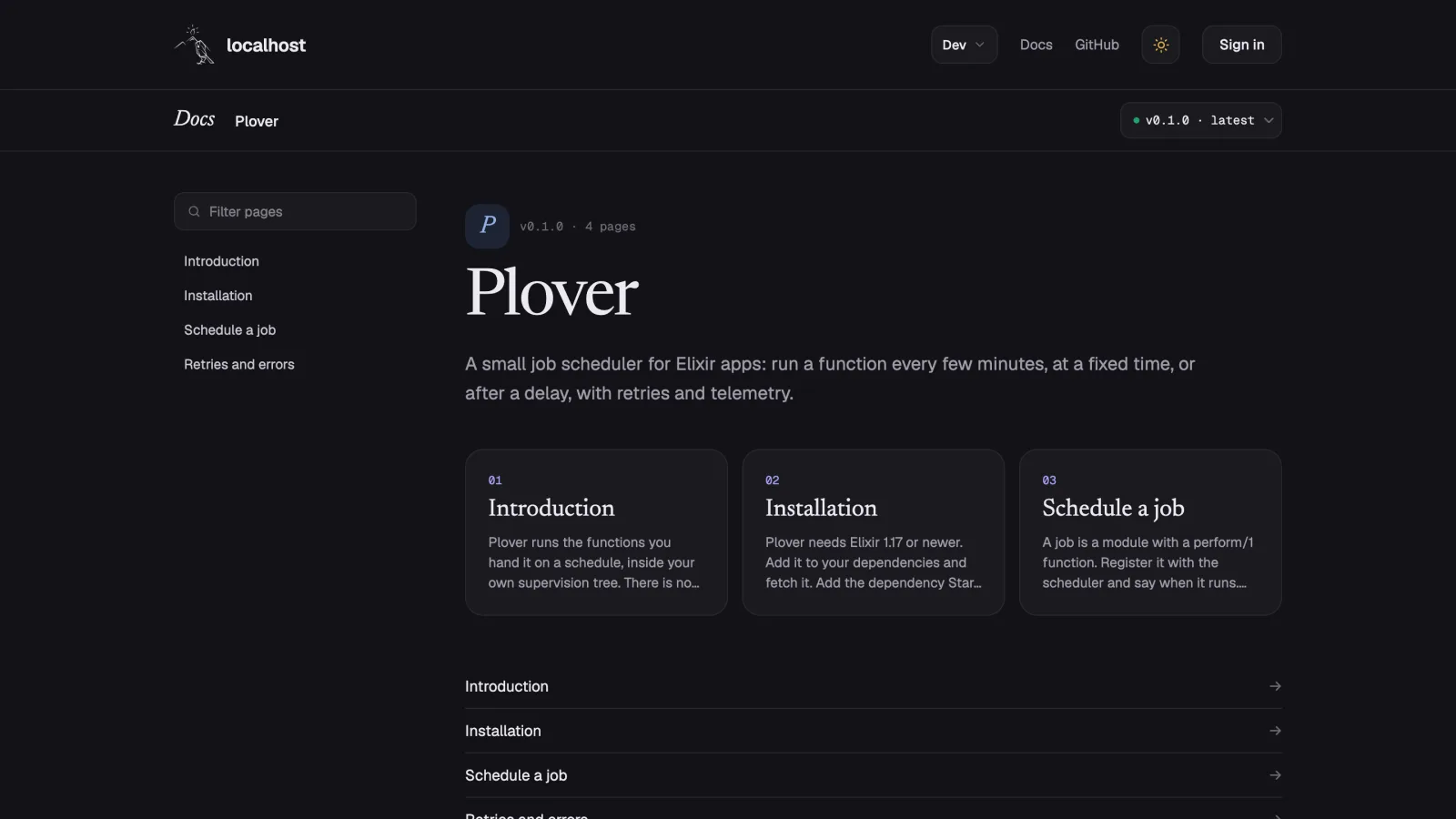
Task: Go to localhost home title
Action: pyautogui.click(x=266, y=45)
